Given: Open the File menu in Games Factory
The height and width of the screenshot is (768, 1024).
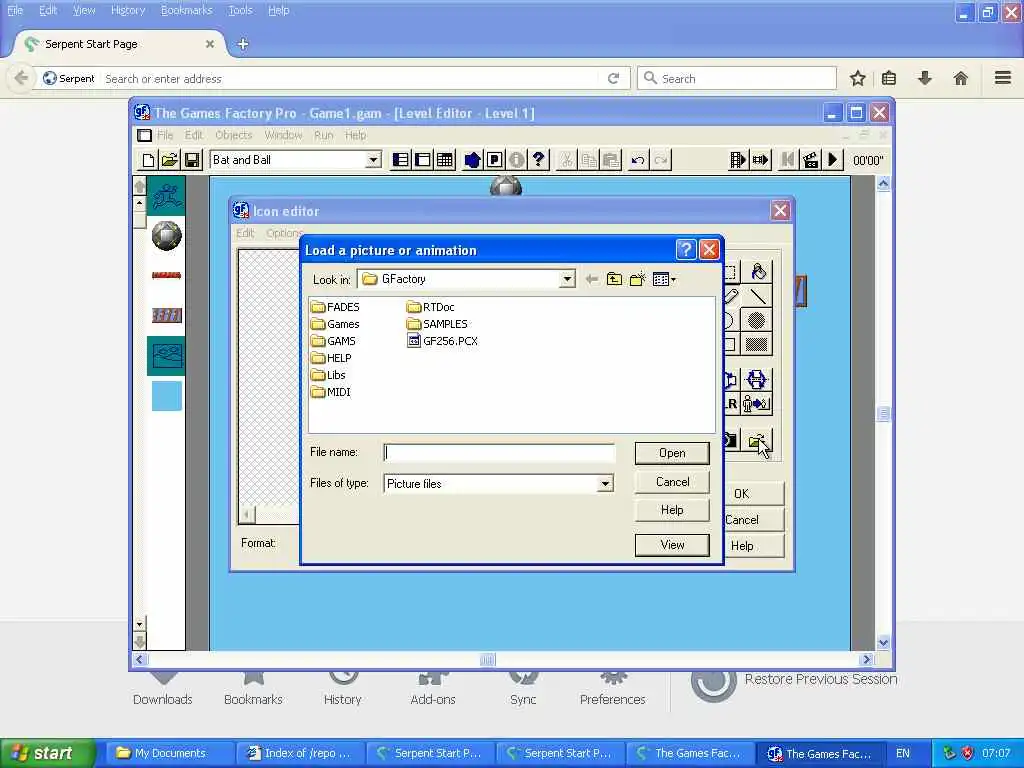Looking at the screenshot, I should (165, 135).
